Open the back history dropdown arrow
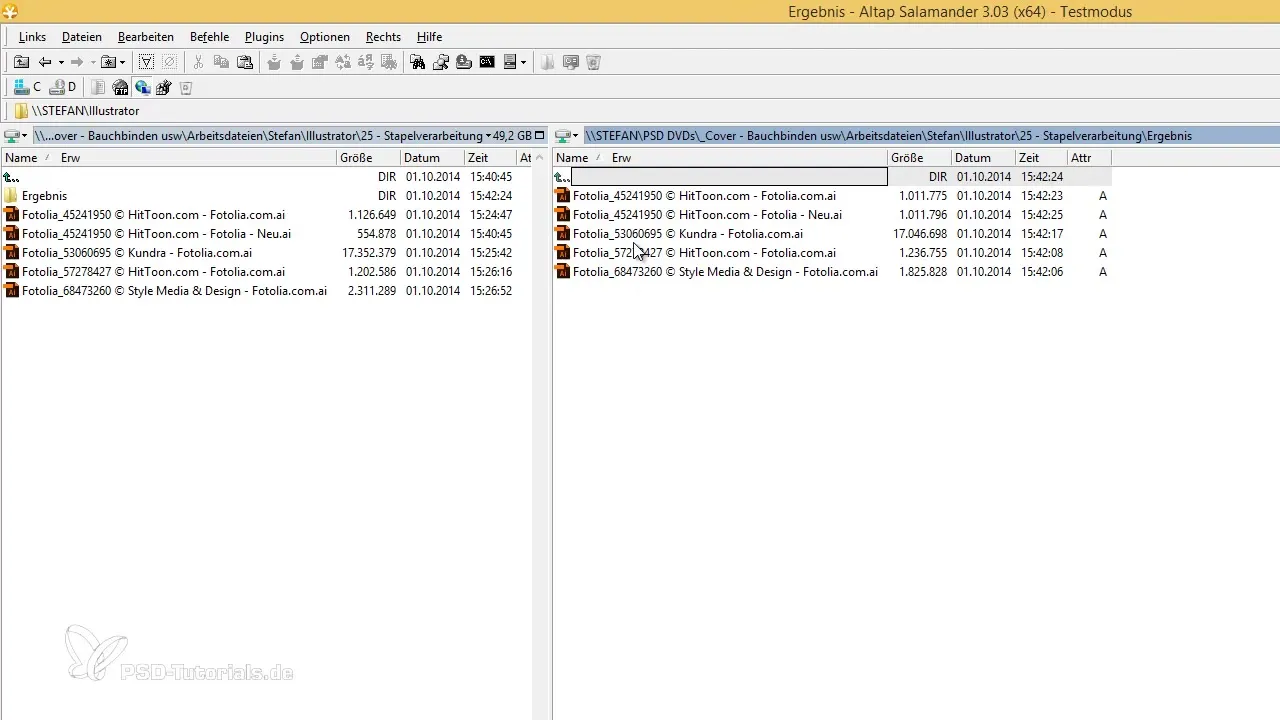 coord(61,62)
